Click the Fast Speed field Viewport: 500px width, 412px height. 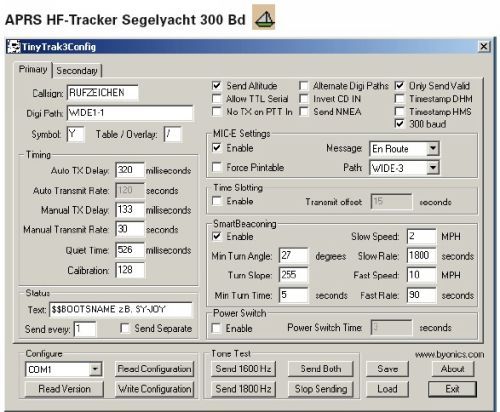coord(421,275)
